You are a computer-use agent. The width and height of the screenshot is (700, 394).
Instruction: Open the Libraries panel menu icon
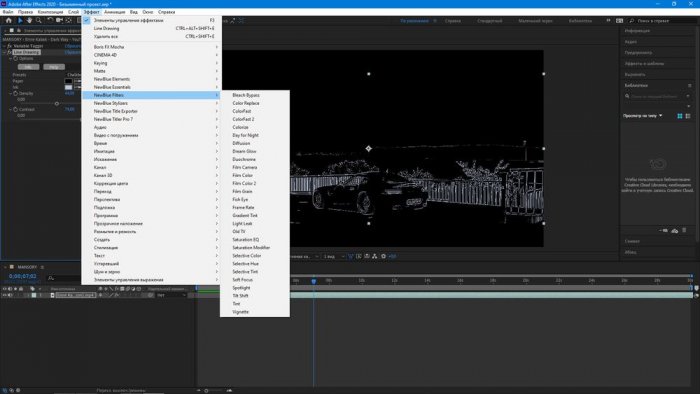click(690, 85)
